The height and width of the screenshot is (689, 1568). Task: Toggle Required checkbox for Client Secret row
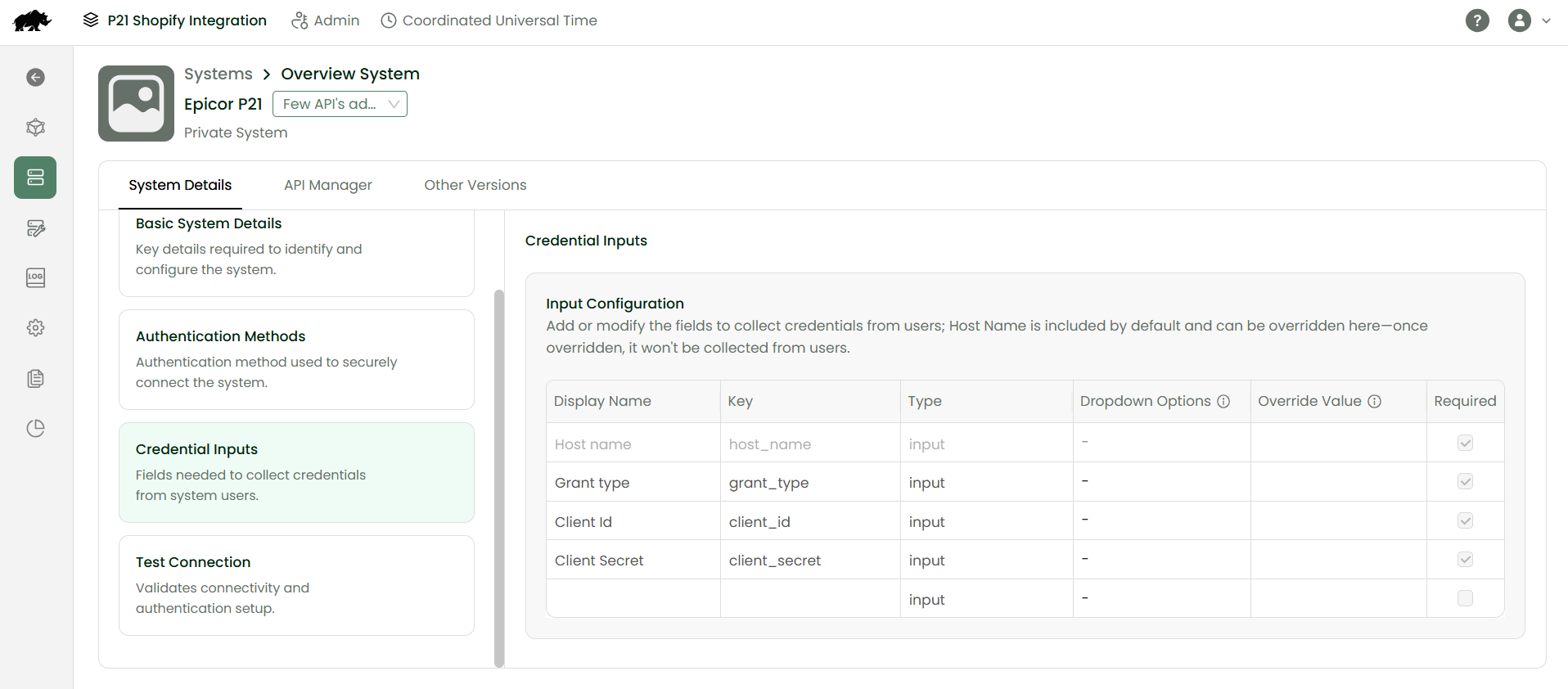(1465, 560)
